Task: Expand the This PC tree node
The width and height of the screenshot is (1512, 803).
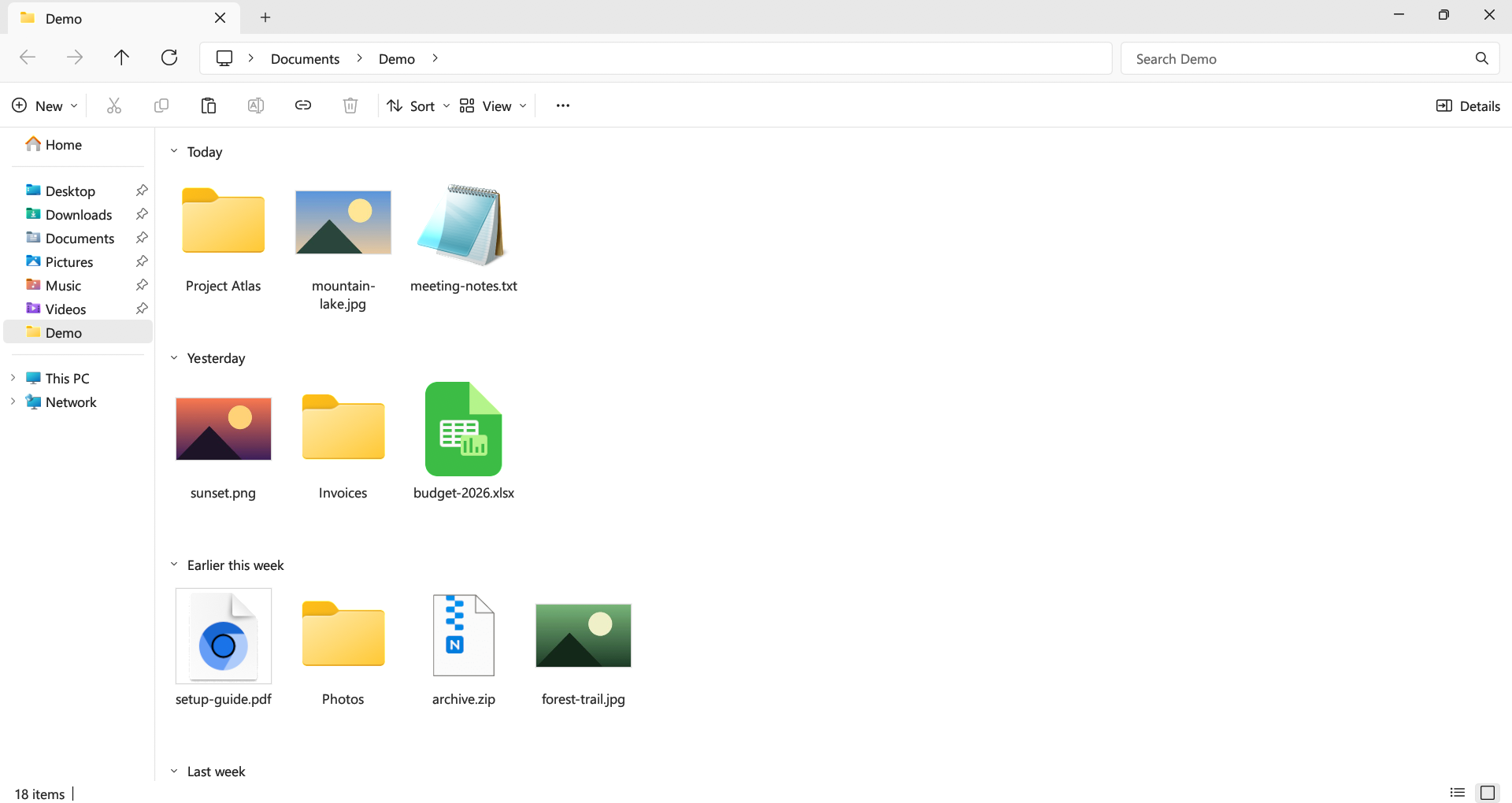Action: [13, 378]
